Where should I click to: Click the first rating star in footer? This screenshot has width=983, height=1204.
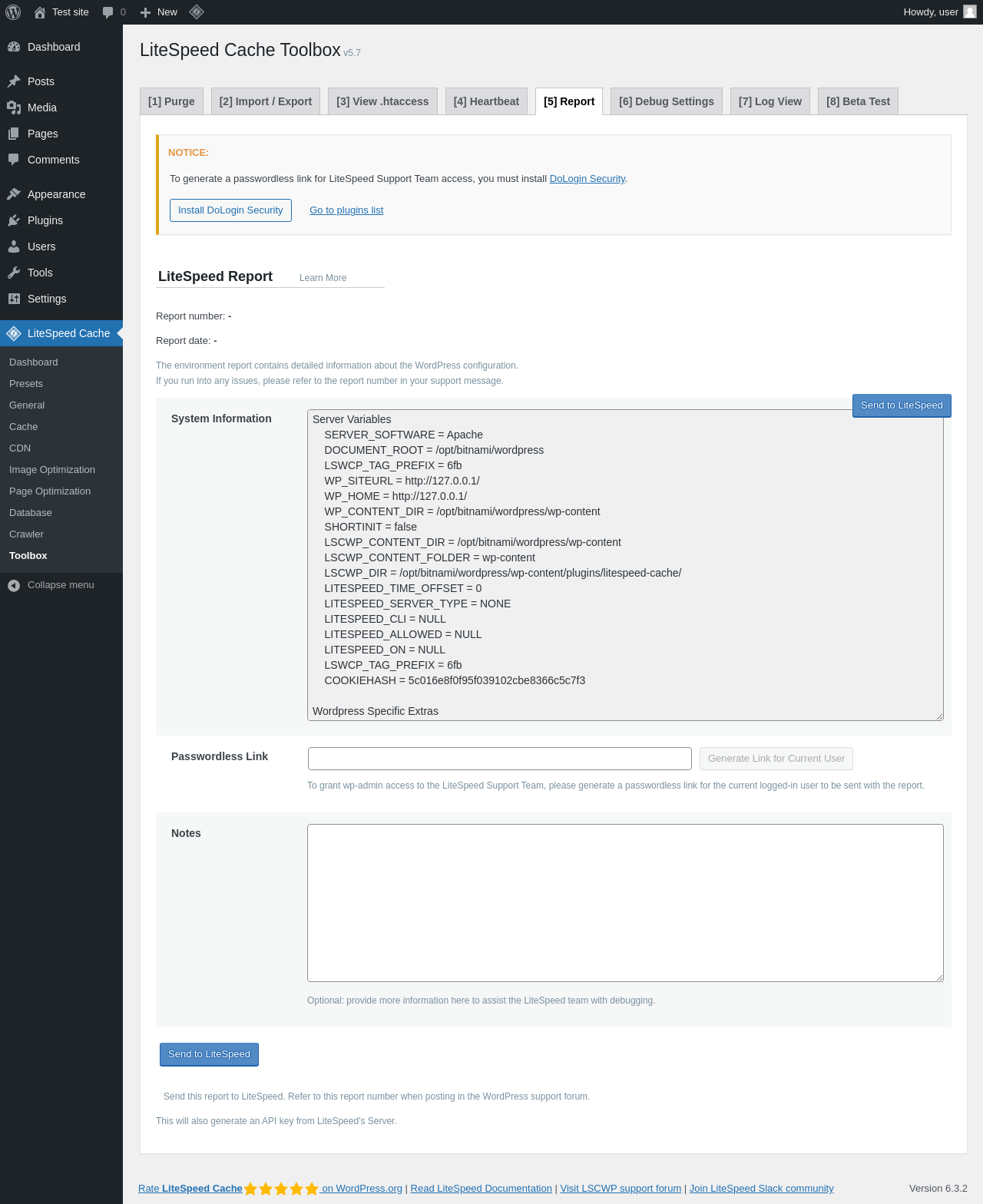[250, 1189]
